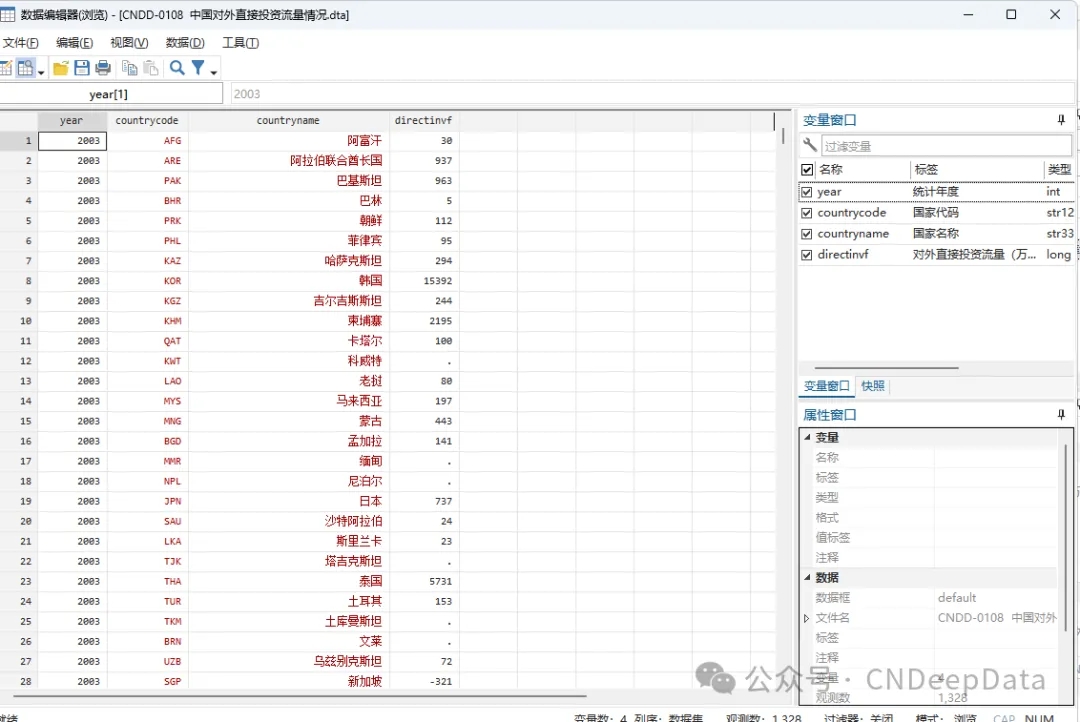1080x722 pixels.
Task: Select the directinvf column header
Action: (423, 121)
